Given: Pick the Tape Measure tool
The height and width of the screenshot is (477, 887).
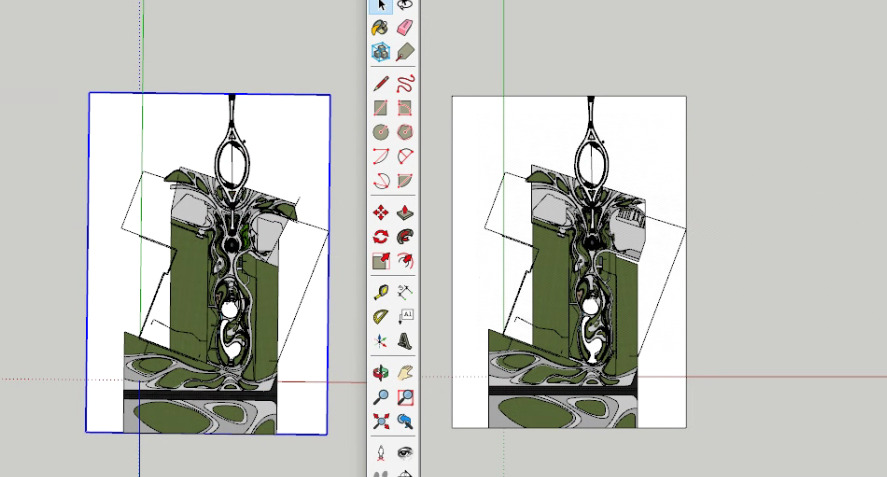Looking at the screenshot, I should tap(381, 292).
